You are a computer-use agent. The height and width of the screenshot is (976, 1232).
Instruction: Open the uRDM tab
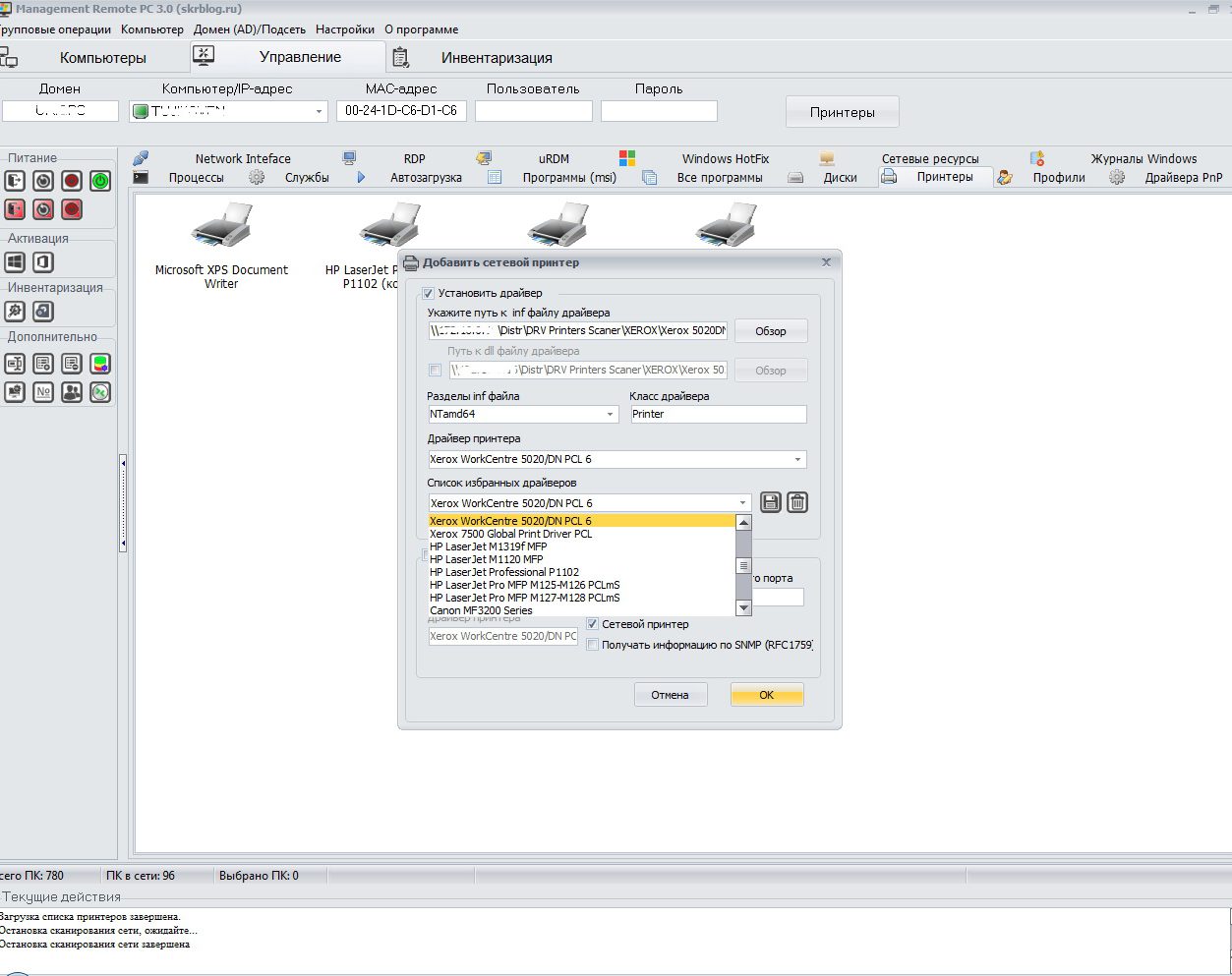(x=554, y=158)
